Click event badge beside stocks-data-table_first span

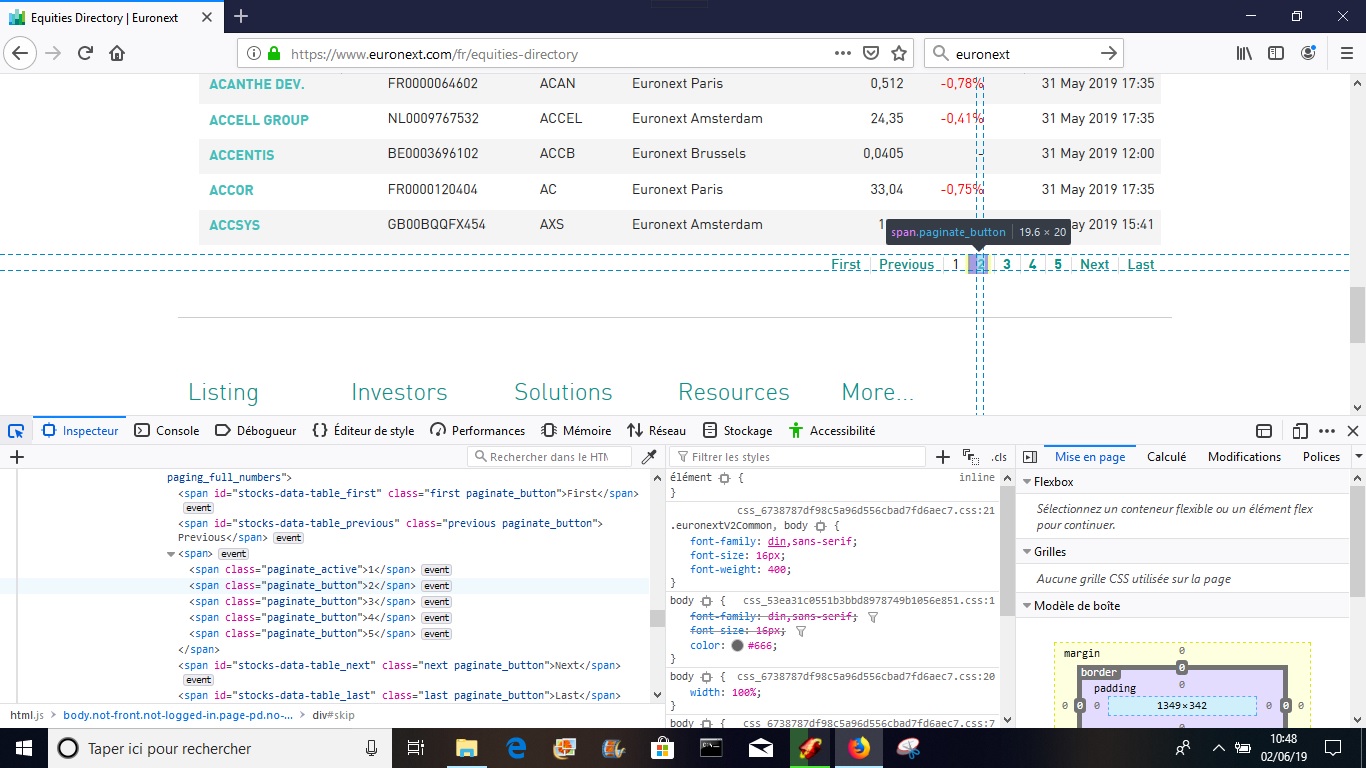tap(198, 508)
